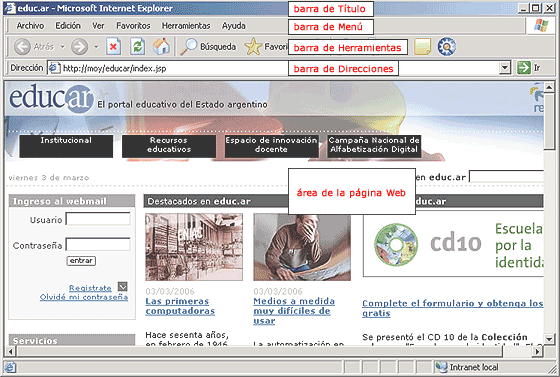
Task: Click the yellow note icon in toolbar
Action: pos(422,47)
